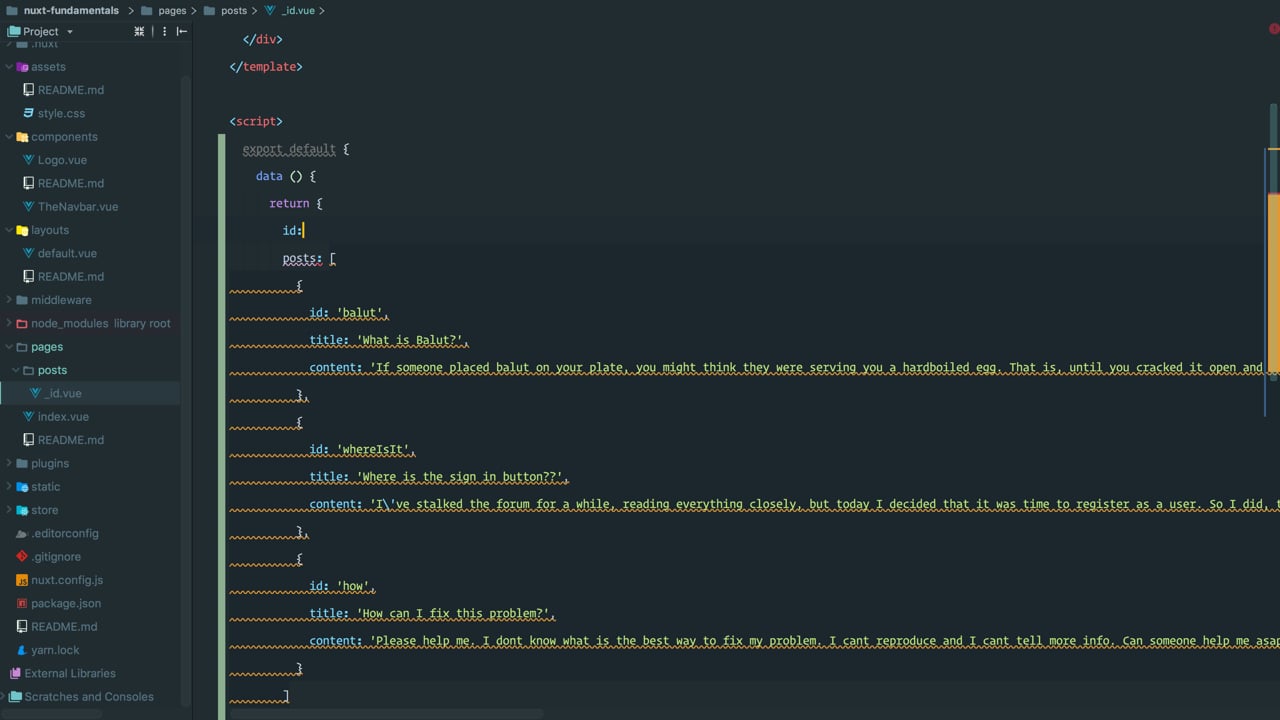Expand the store folder
The height and width of the screenshot is (720, 1280).
pyautogui.click(x=9, y=510)
